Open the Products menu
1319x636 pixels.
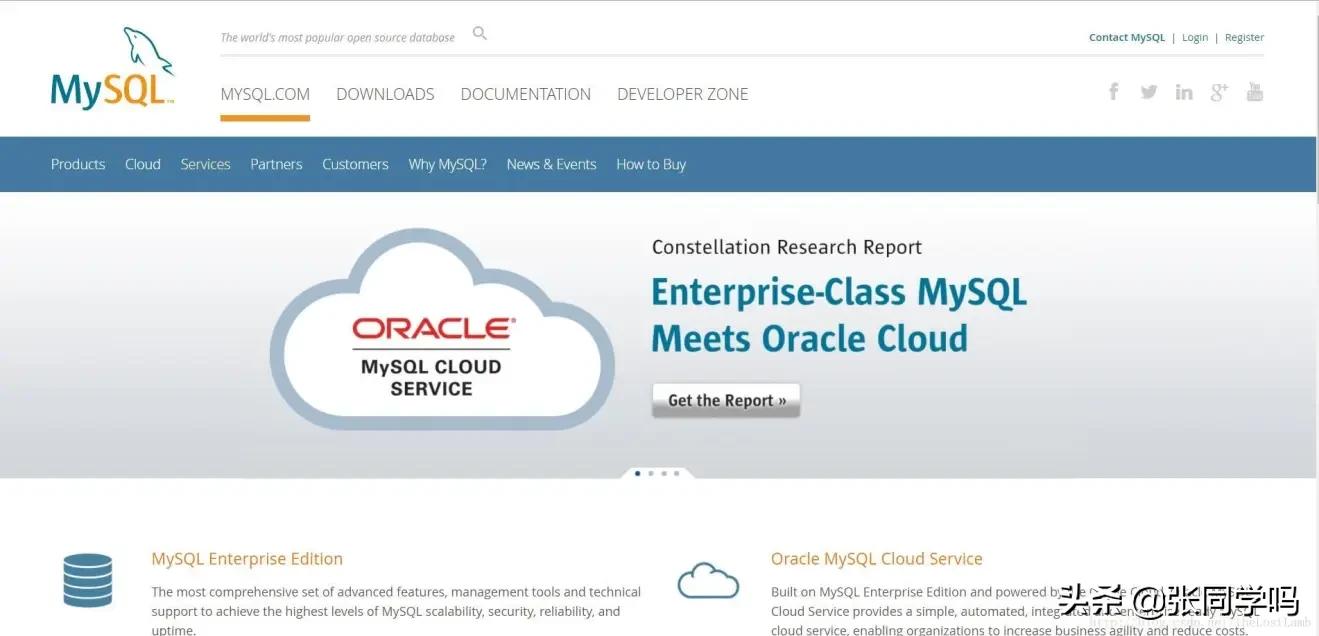78,164
